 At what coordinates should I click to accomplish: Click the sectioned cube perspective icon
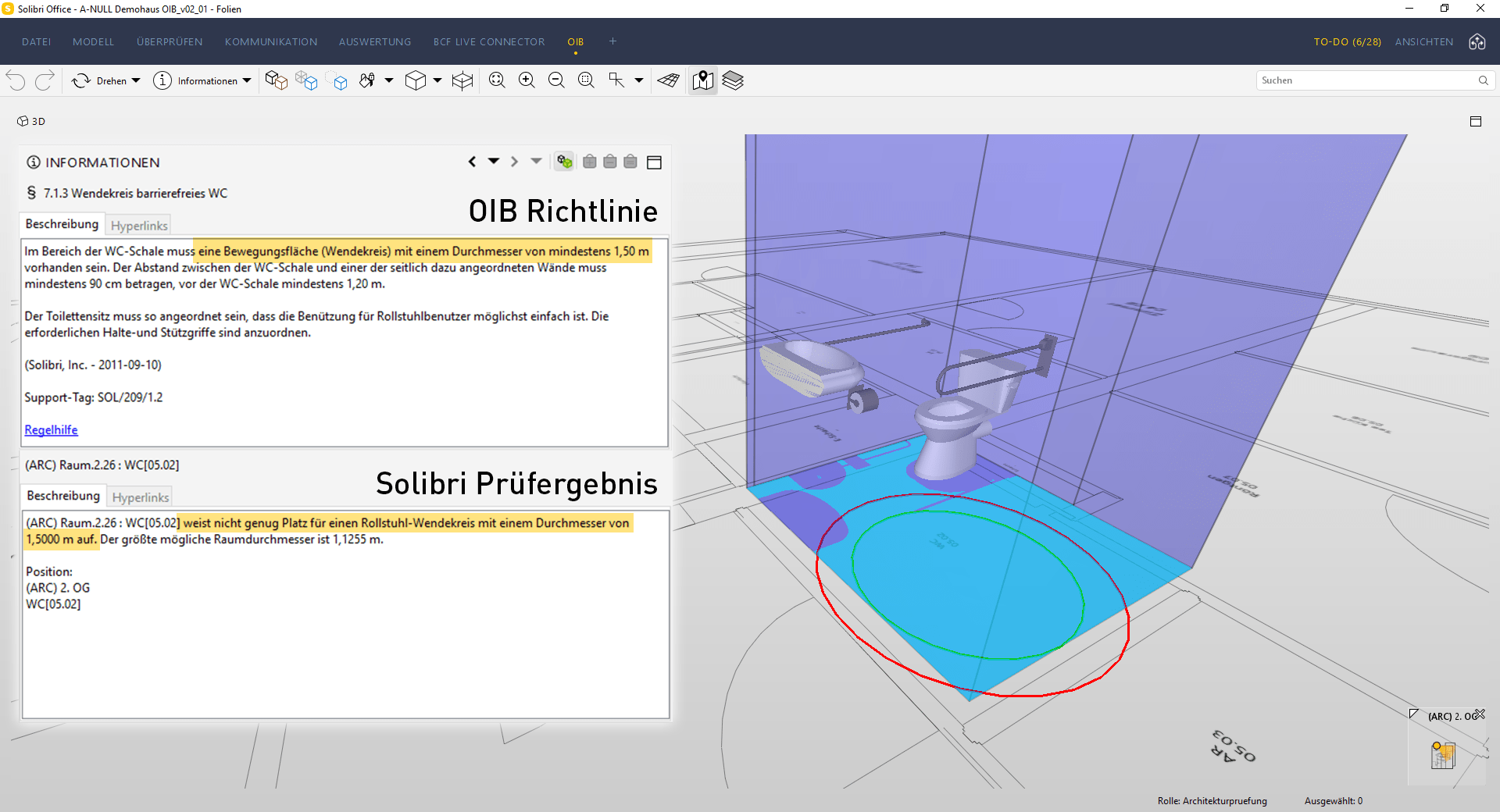(462, 80)
